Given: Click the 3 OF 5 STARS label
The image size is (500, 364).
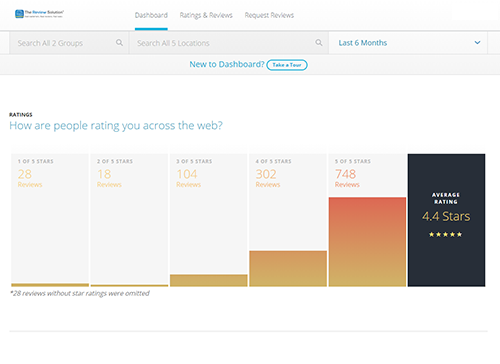Looking at the screenshot, I should click(x=194, y=161).
